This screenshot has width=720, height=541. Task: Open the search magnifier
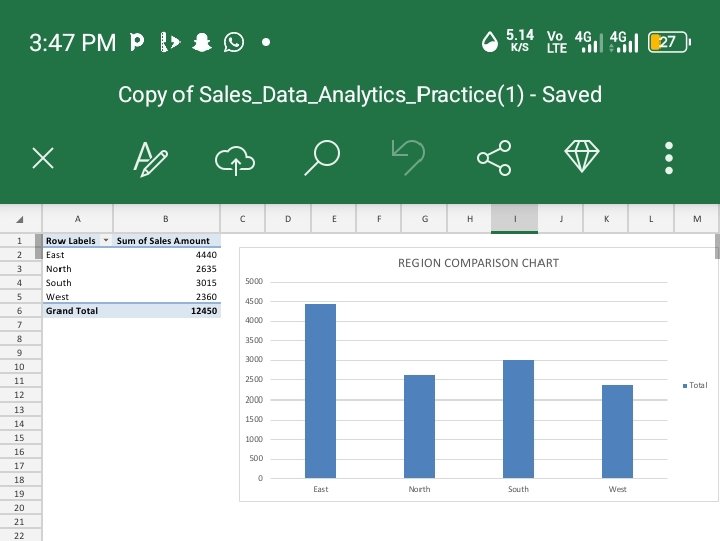[x=322, y=158]
